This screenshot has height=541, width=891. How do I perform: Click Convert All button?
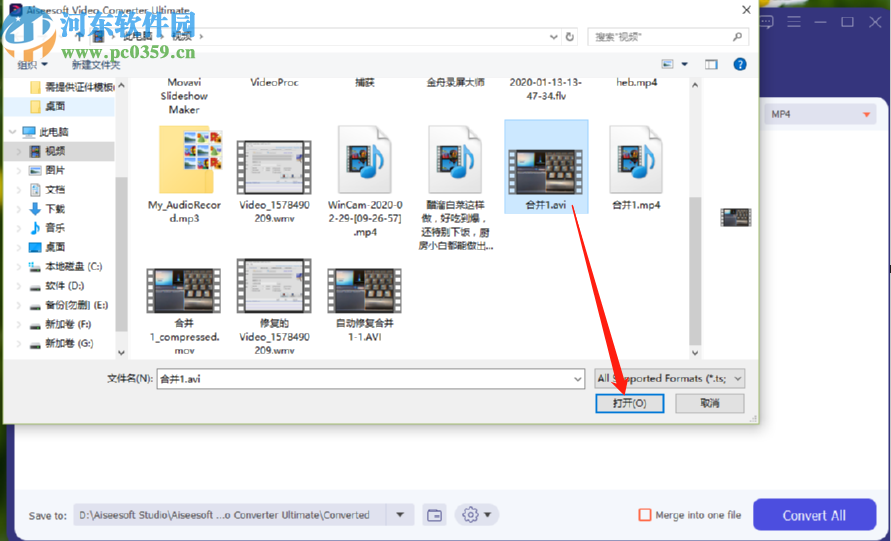coord(814,515)
